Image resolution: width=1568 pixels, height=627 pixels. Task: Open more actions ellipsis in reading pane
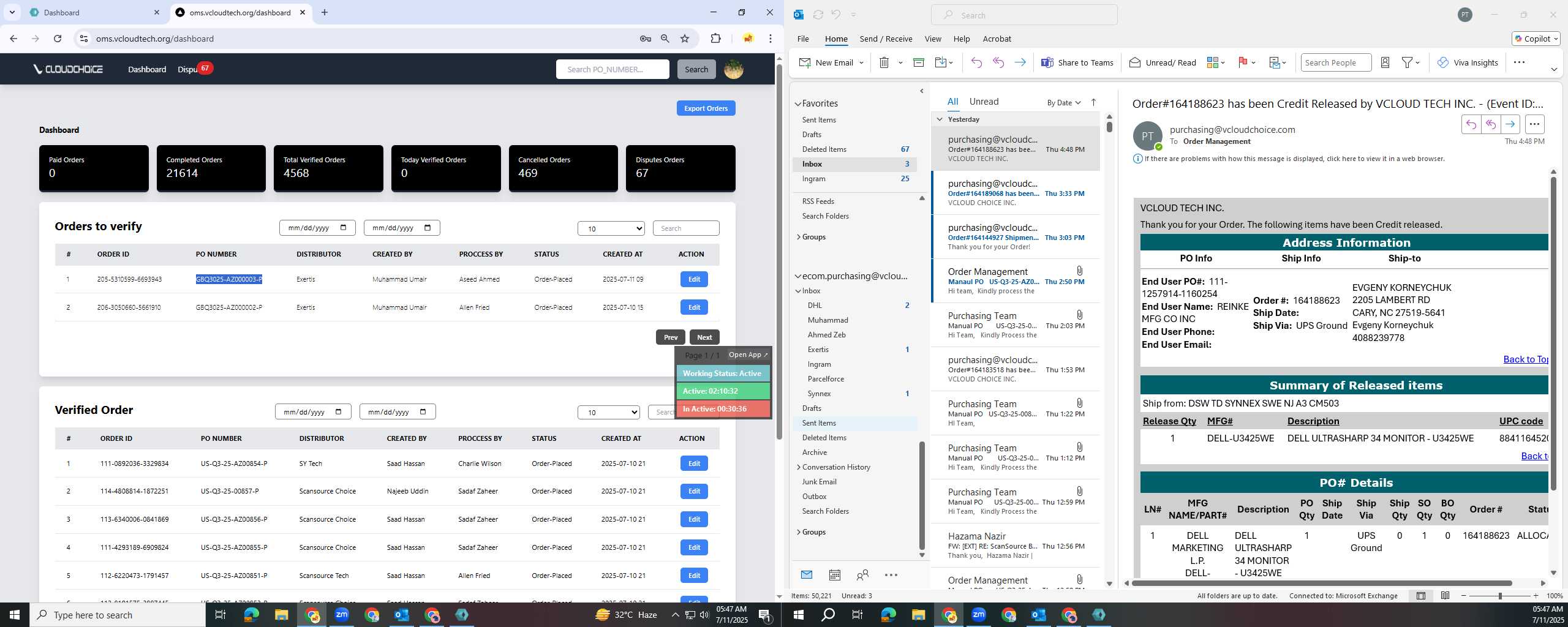pos(1534,124)
